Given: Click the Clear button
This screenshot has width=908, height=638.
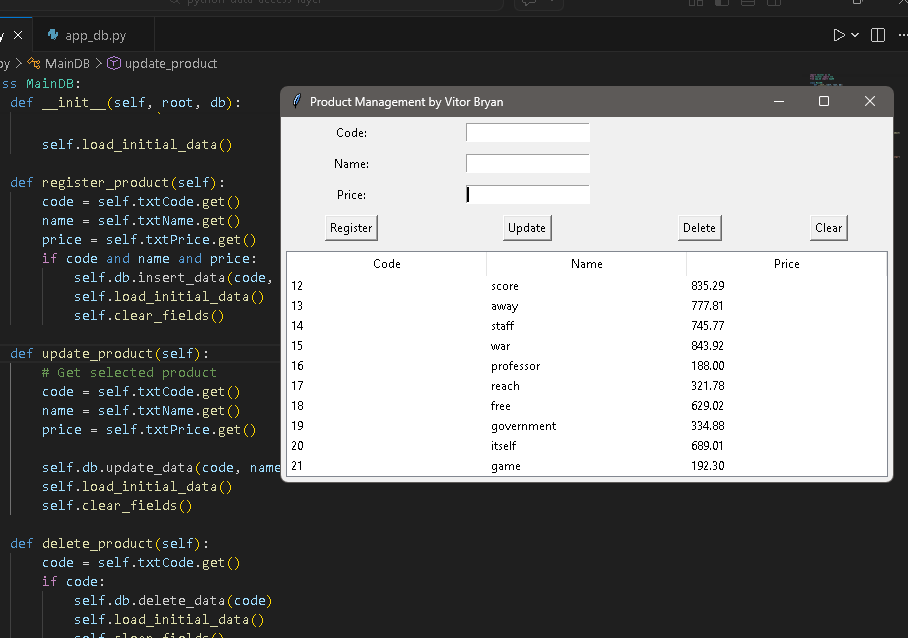Looking at the screenshot, I should 829,228.
